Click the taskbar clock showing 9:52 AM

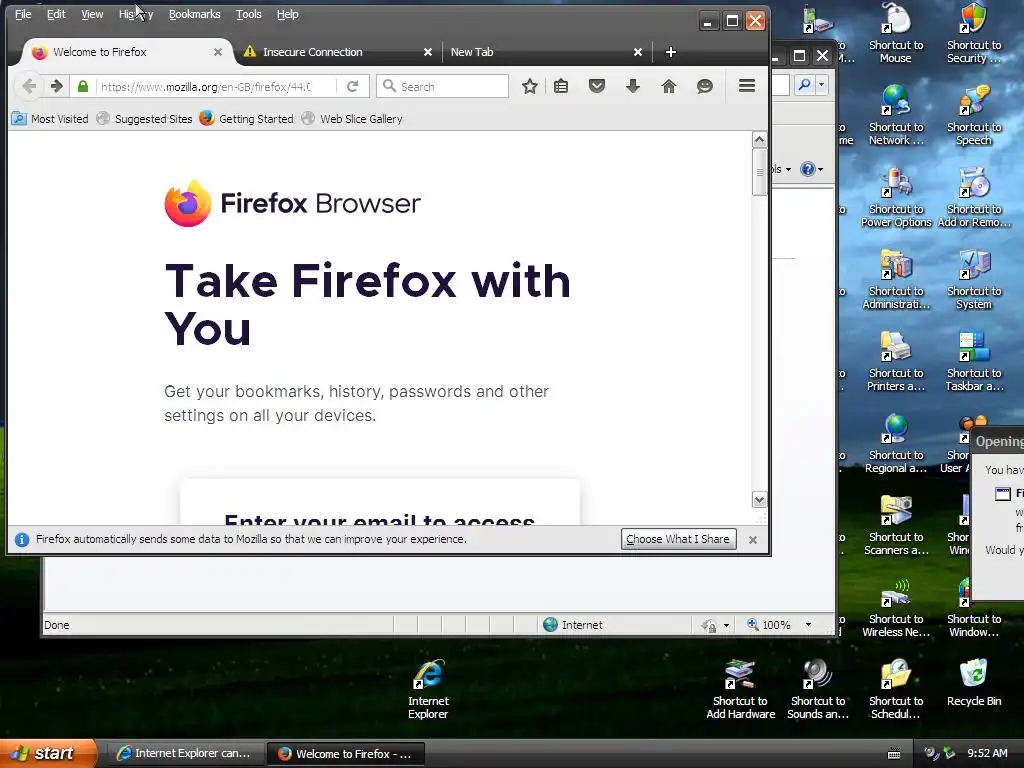987,754
